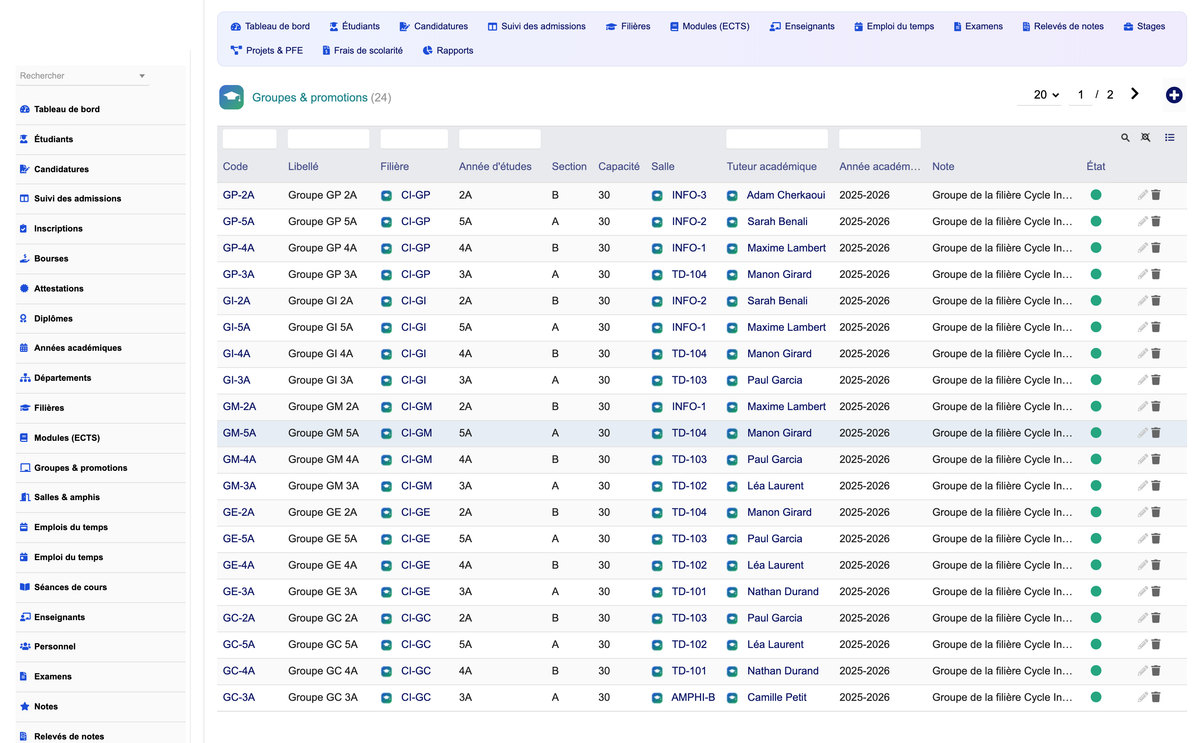Open the column list view icon
Image resolution: width=1200 pixels, height=743 pixels.
pos(1170,138)
